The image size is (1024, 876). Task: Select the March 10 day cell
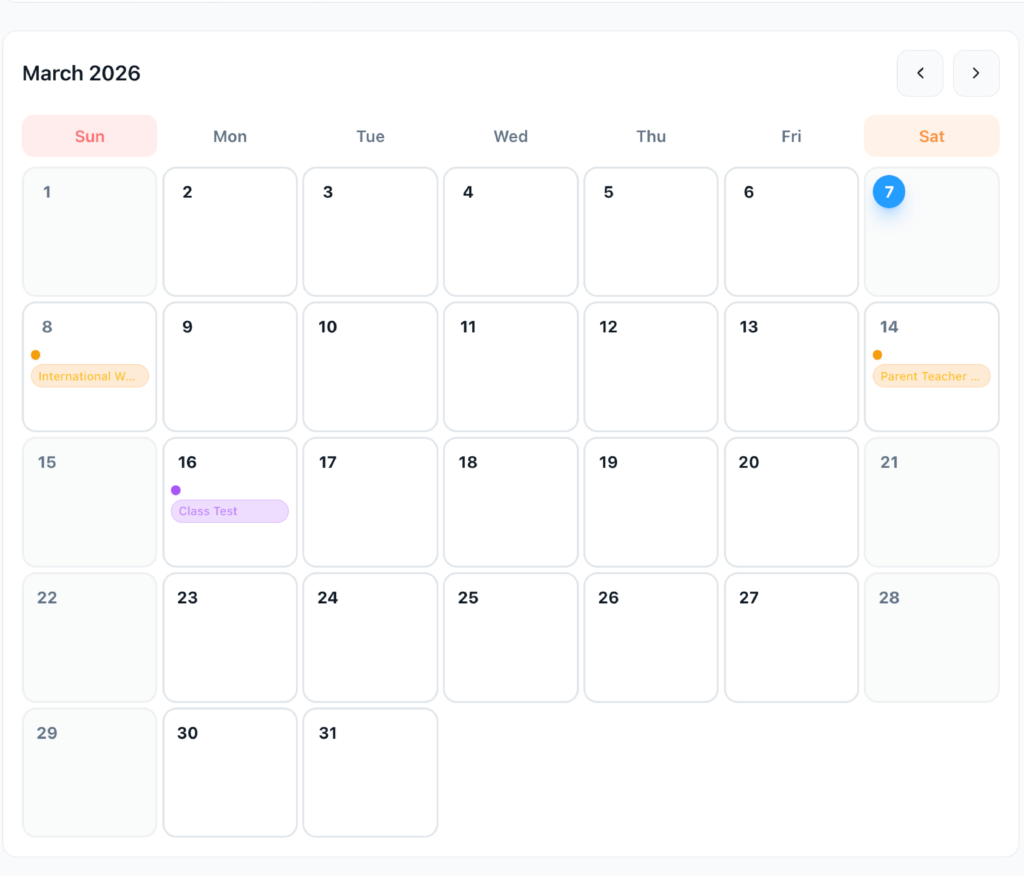click(x=370, y=367)
